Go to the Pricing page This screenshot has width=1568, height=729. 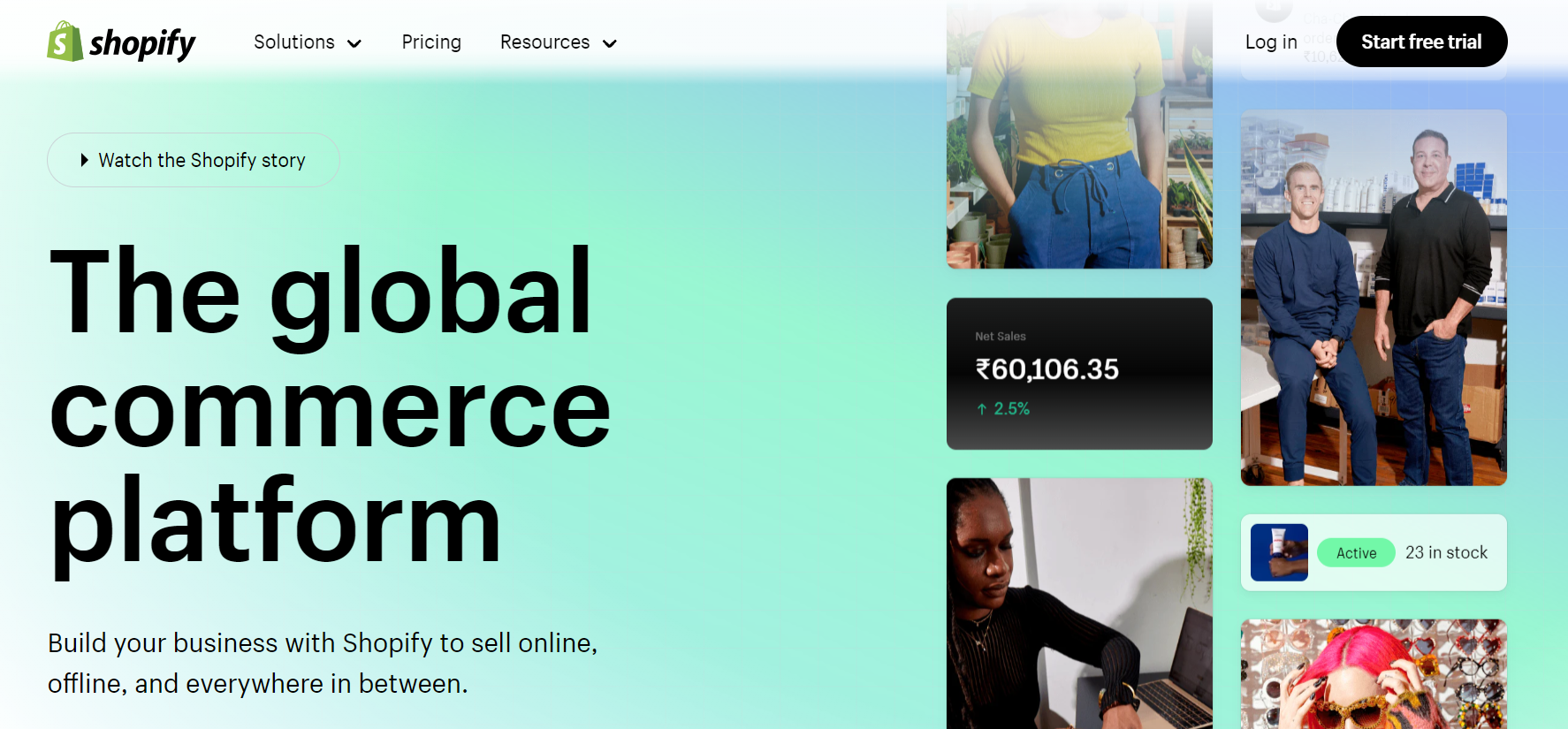431,42
